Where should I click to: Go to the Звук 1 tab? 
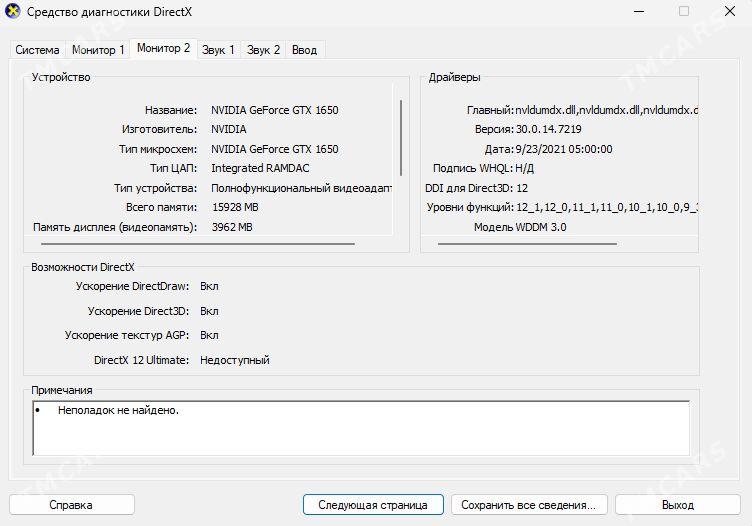point(218,50)
